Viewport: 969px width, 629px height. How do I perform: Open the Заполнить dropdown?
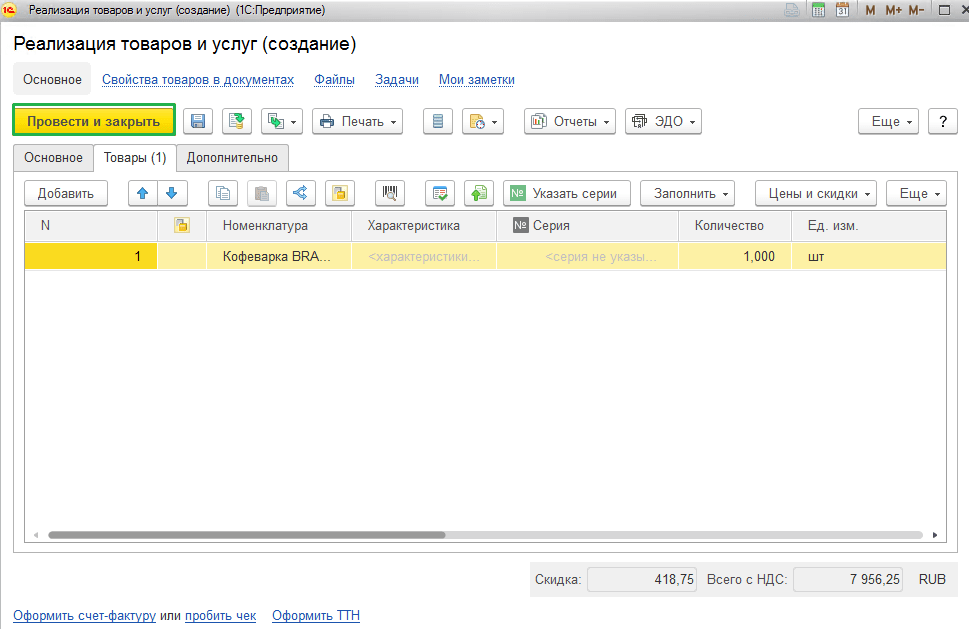(x=687, y=193)
